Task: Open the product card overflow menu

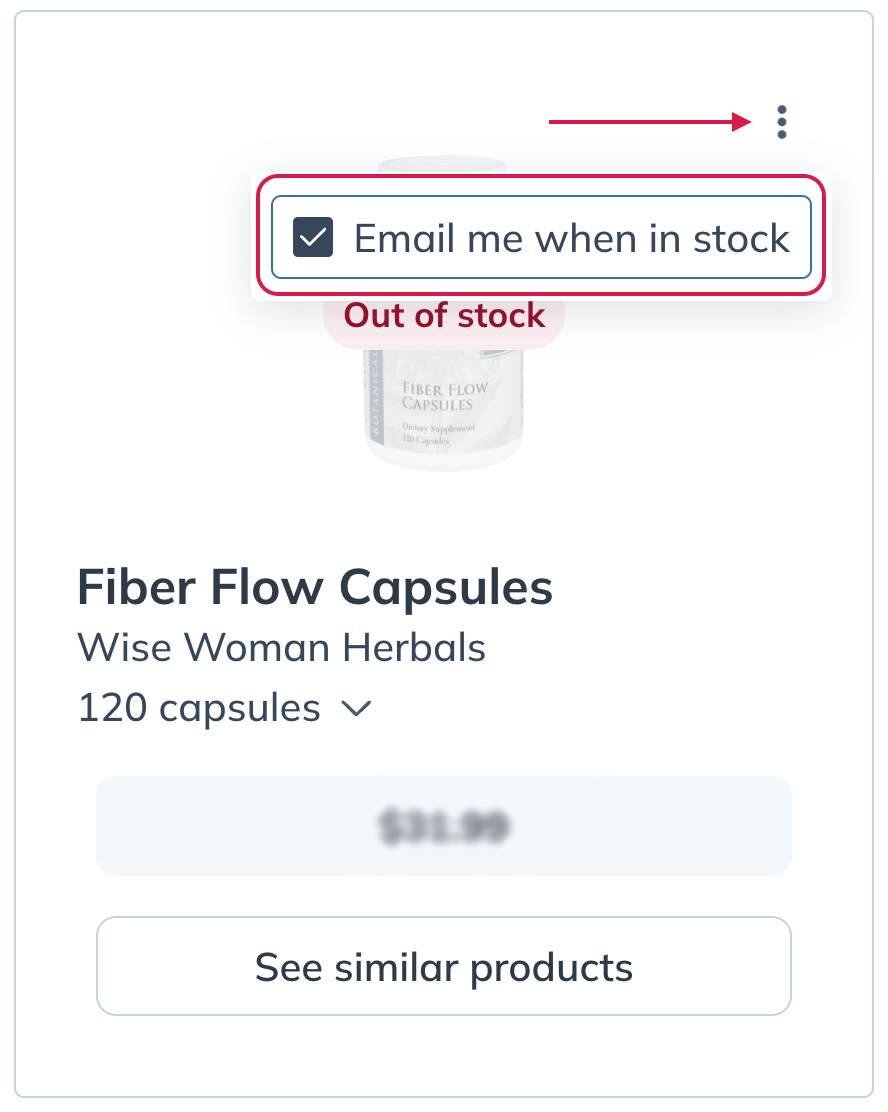Action: coord(780,122)
